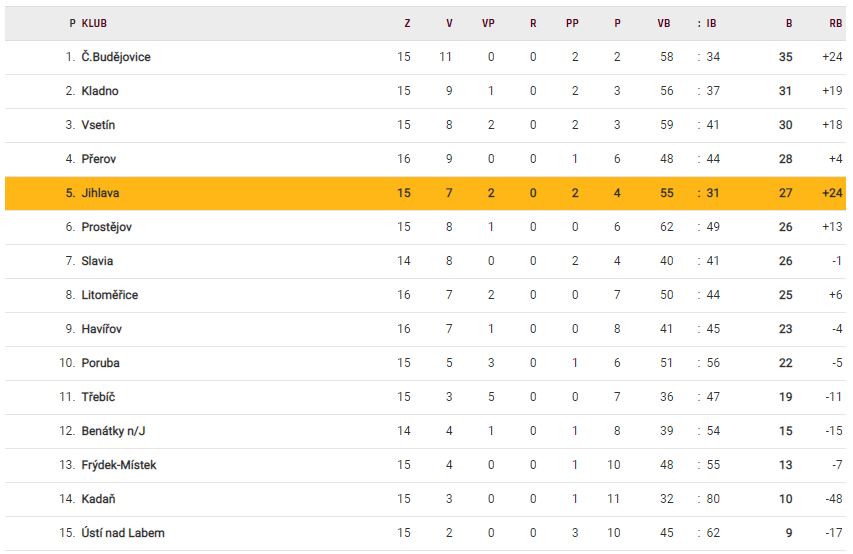Click the Č.Budějovice team name
The width and height of the screenshot is (853, 554).
pos(116,57)
